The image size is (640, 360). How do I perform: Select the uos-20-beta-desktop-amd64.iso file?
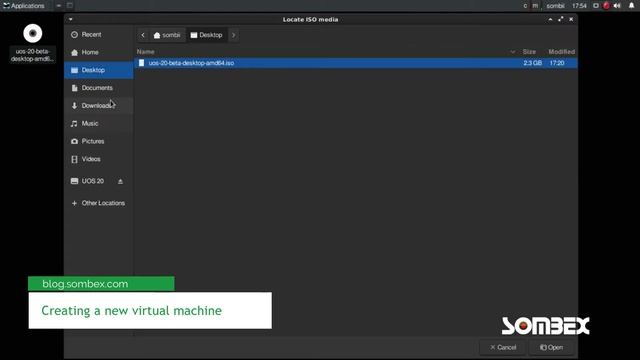(x=355, y=63)
